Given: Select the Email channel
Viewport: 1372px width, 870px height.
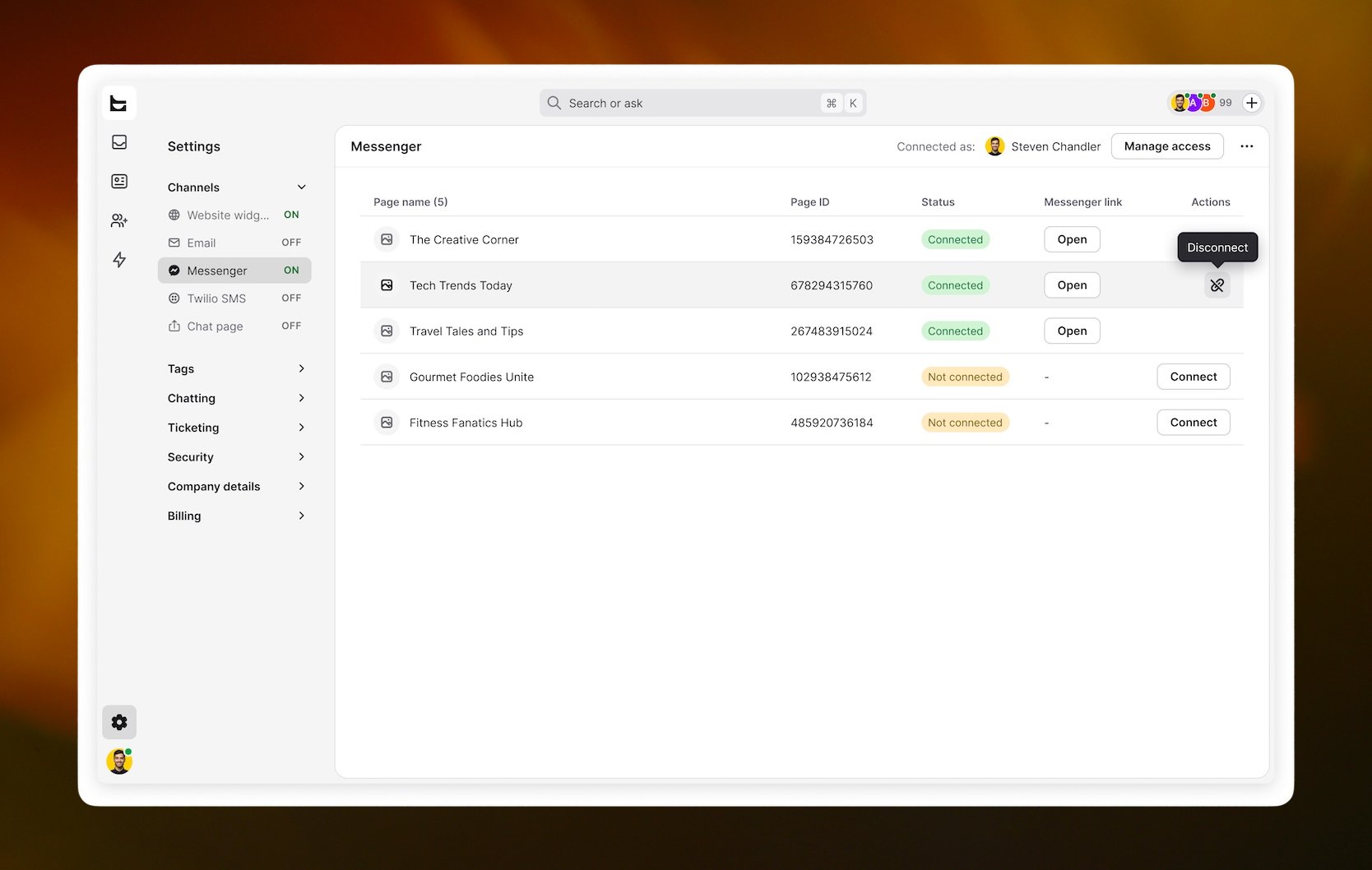Looking at the screenshot, I should (234, 243).
